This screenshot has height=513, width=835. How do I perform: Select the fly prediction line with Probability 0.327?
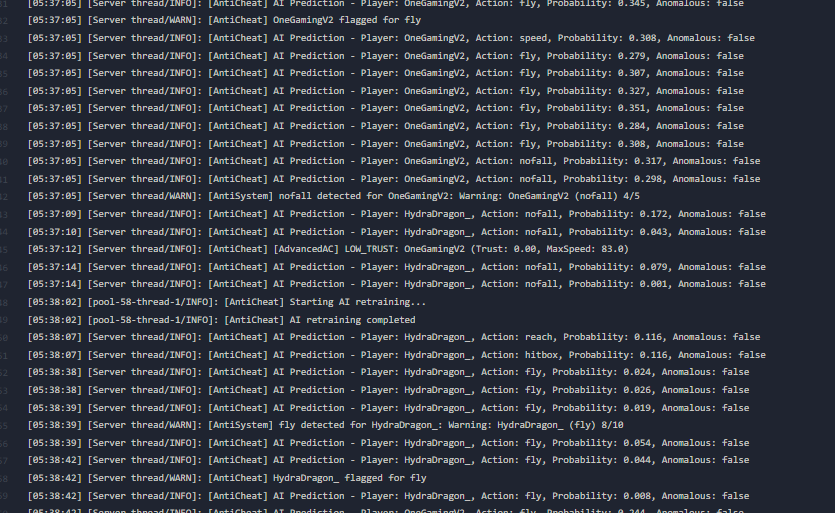(x=386, y=91)
